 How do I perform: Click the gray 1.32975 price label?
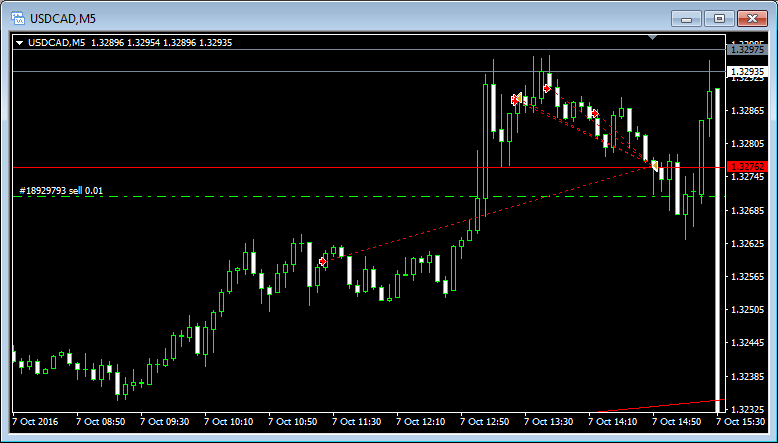(747, 50)
